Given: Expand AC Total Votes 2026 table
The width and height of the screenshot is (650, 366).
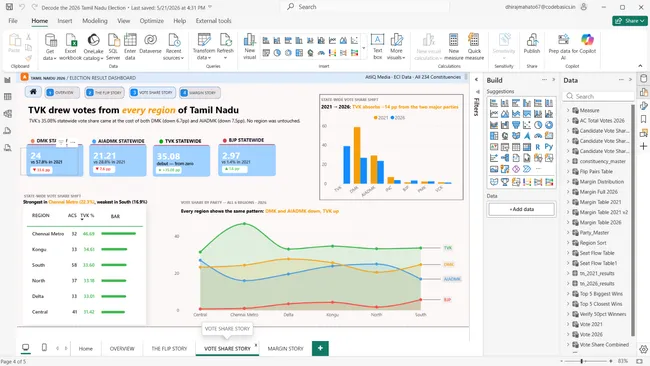Looking at the screenshot, I should [x=568, y=121].
